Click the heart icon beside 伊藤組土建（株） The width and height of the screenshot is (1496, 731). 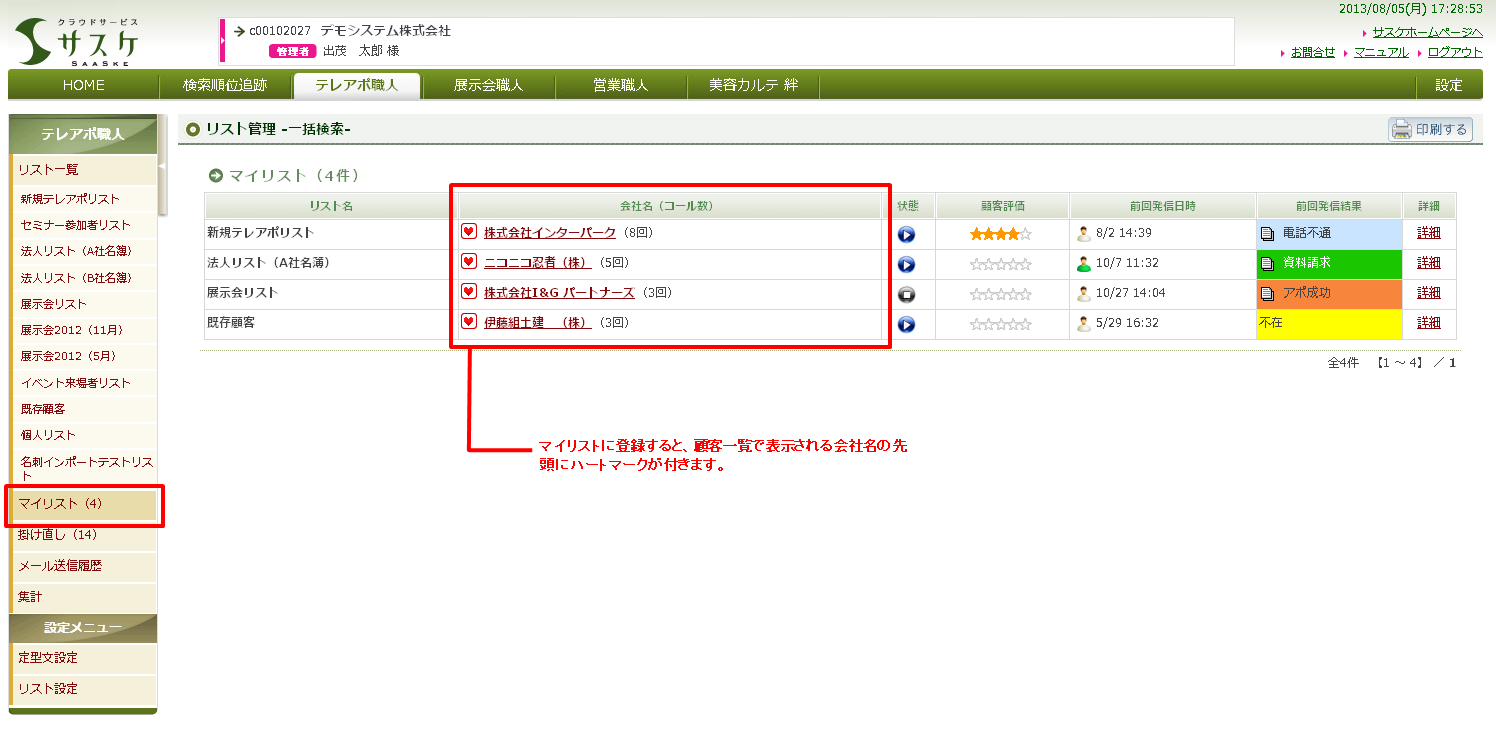pyautogui.click(x=468, y=322)
